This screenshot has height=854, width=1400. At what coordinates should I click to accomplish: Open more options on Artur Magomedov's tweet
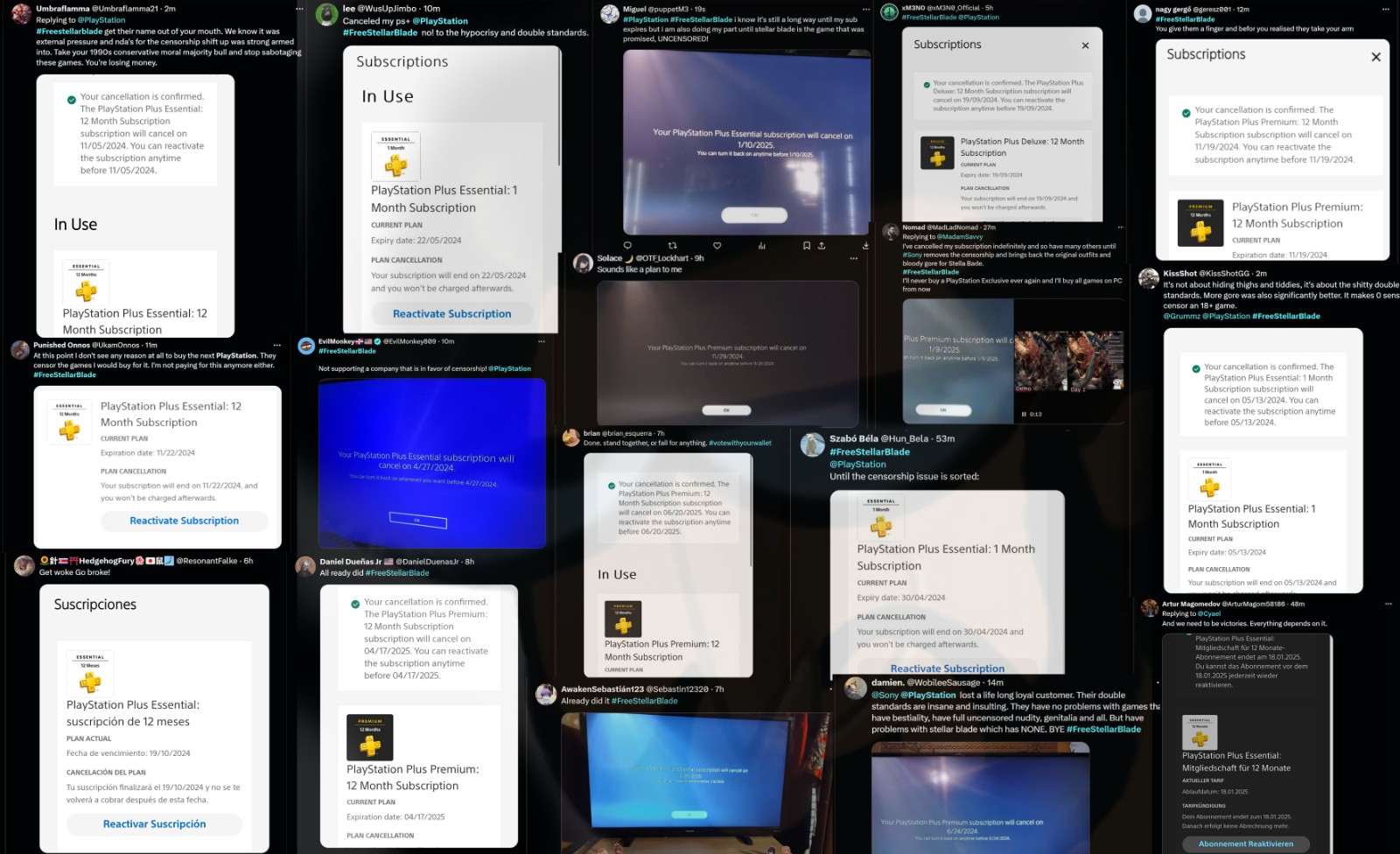click(1388, 604)
